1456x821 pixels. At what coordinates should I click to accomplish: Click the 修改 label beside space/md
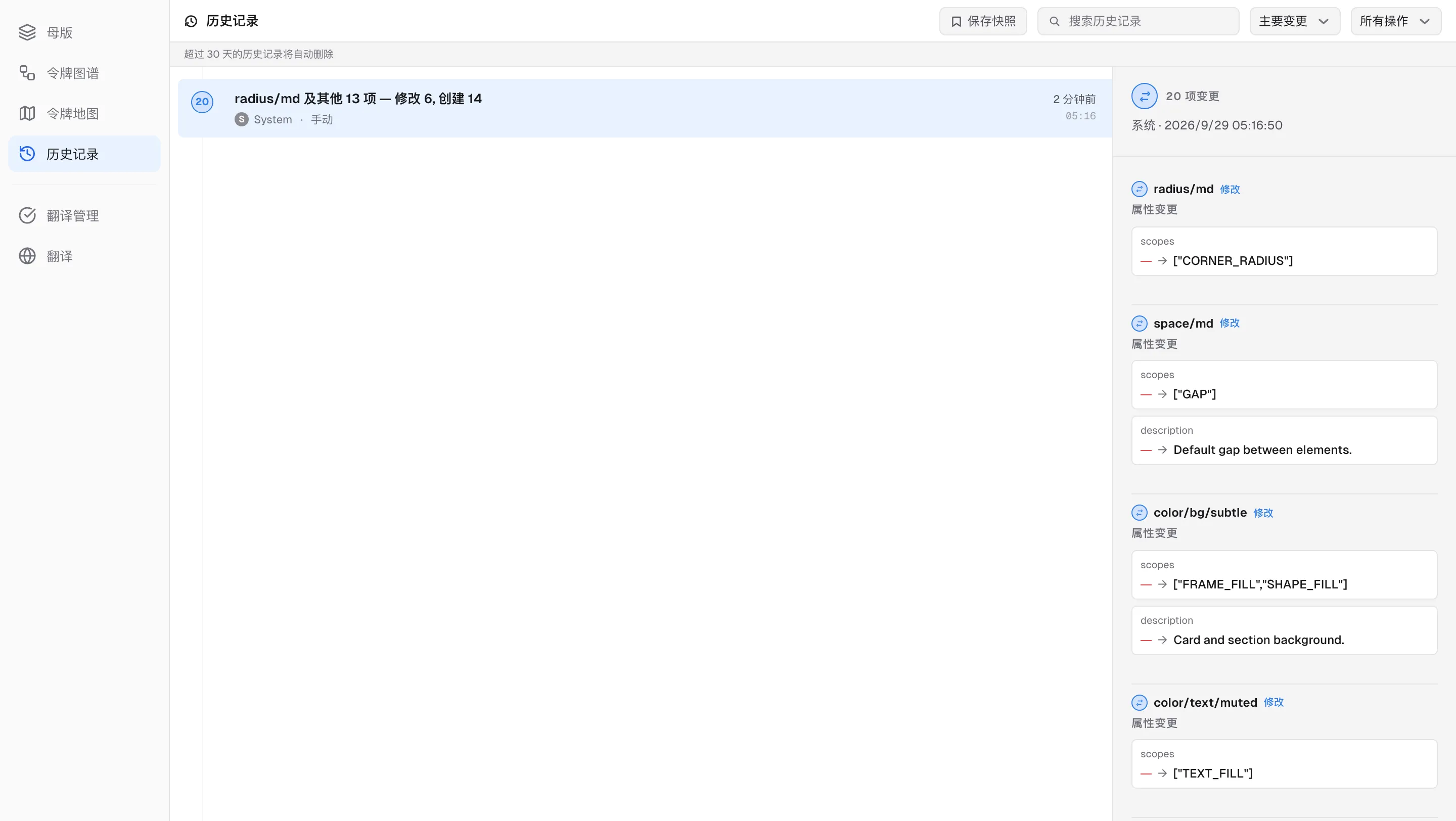[1230, 323]
